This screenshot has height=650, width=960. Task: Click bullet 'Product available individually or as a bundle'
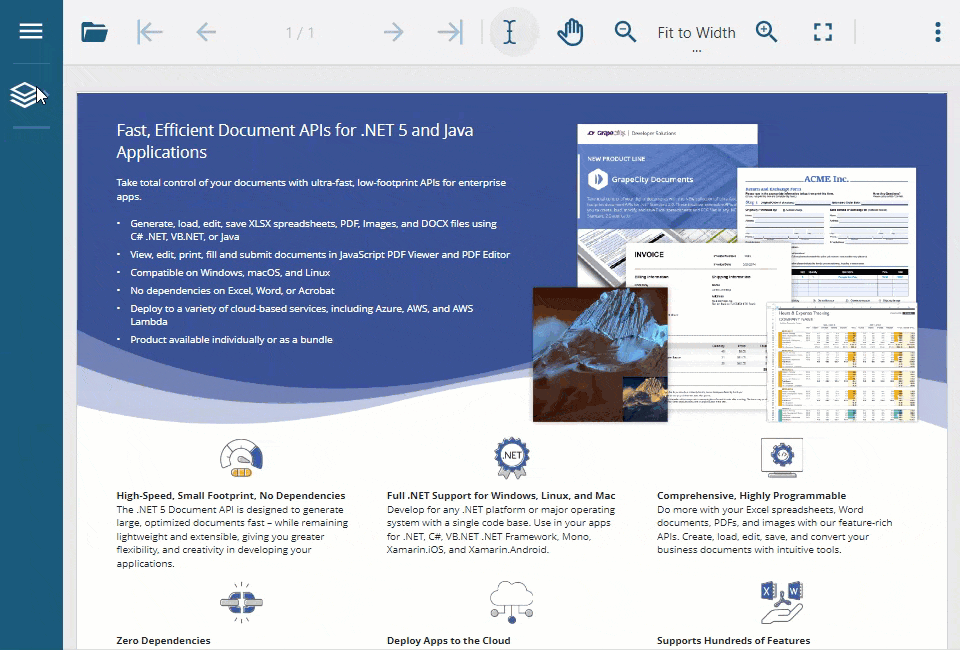click(x=231, y=339)
